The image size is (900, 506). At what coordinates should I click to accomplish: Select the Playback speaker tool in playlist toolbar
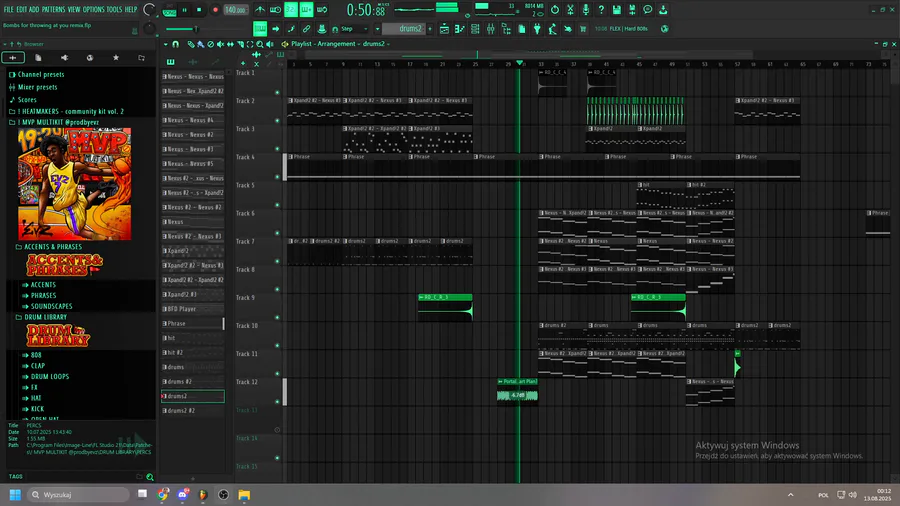pos(270,44)
